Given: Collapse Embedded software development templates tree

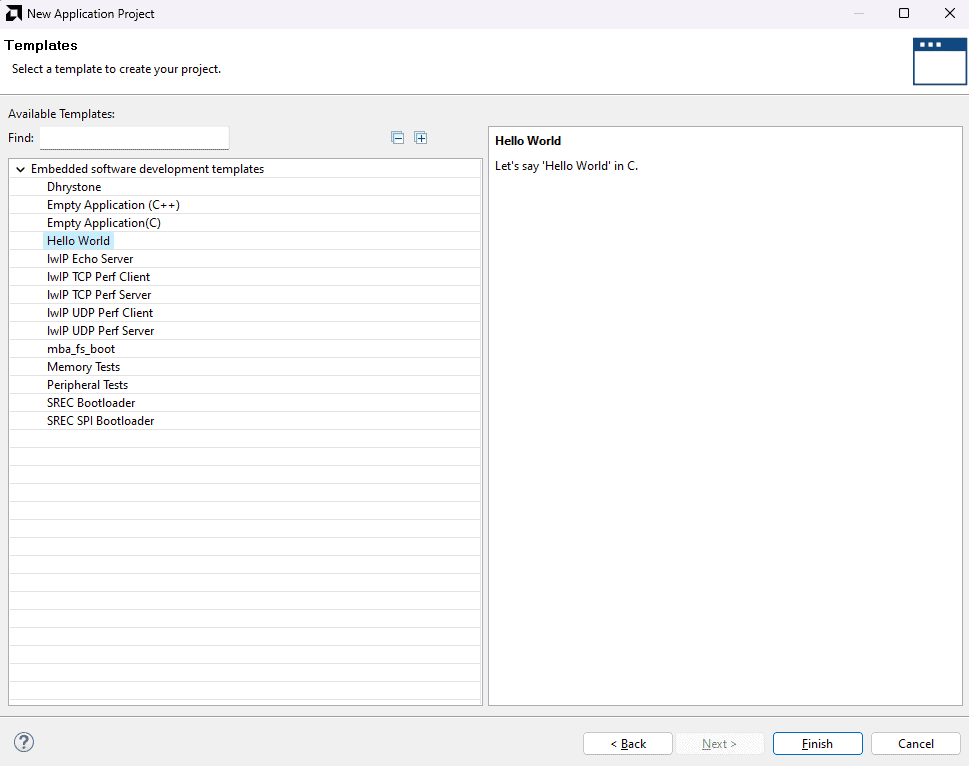Looking at the screenshot, I should (20, 170).
